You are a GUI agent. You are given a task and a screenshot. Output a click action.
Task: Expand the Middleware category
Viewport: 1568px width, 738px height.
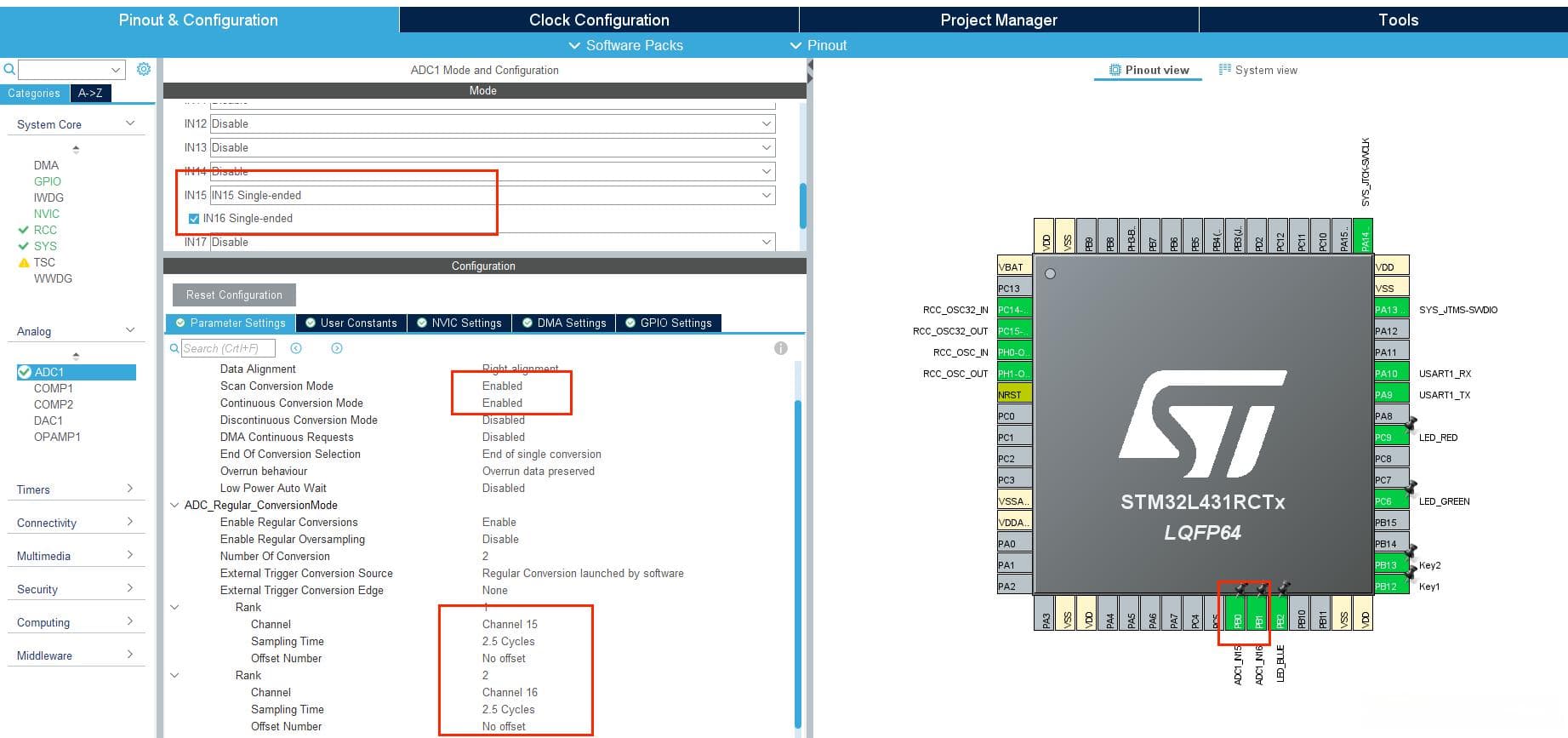pos(130,655)
